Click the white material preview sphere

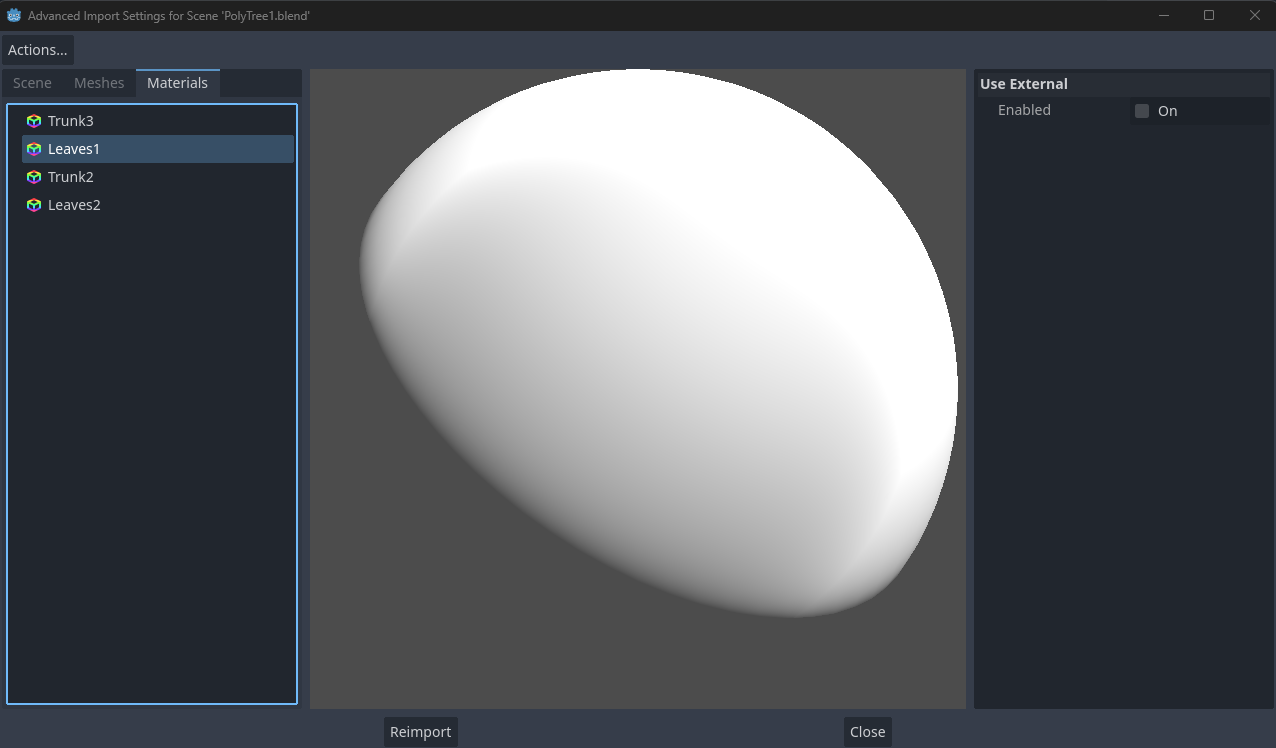tap(659, 343)
